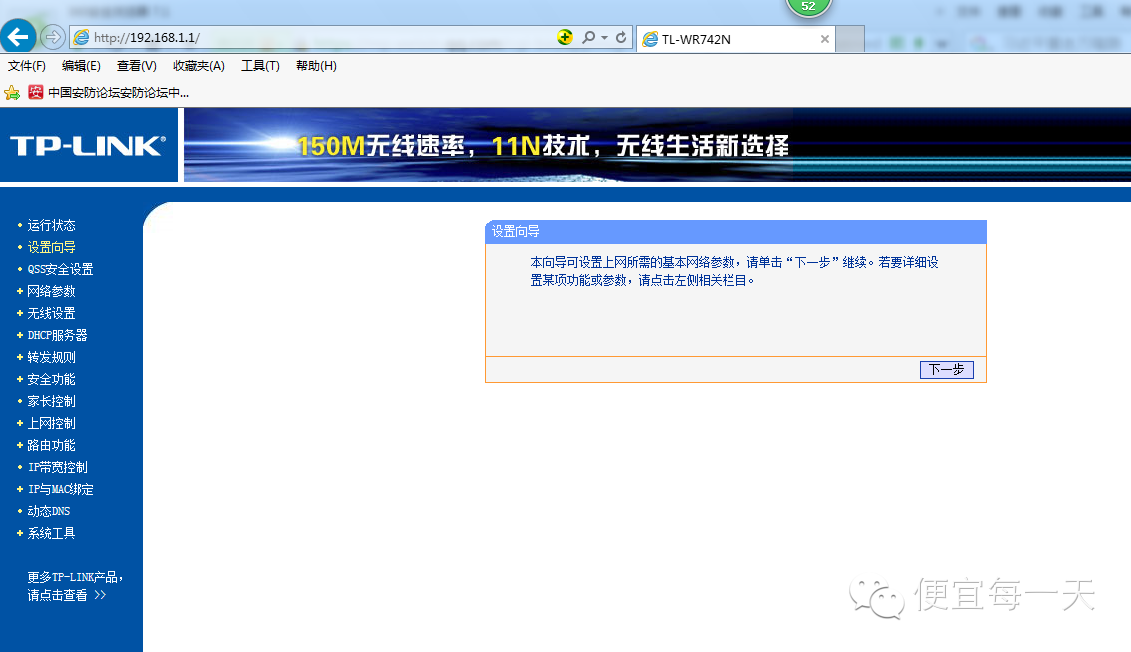Open the 帮助(H) menu
Image resolution: width=1131 pixels, height=652 pixels.
pyautogui.click(x=316, y=66)
